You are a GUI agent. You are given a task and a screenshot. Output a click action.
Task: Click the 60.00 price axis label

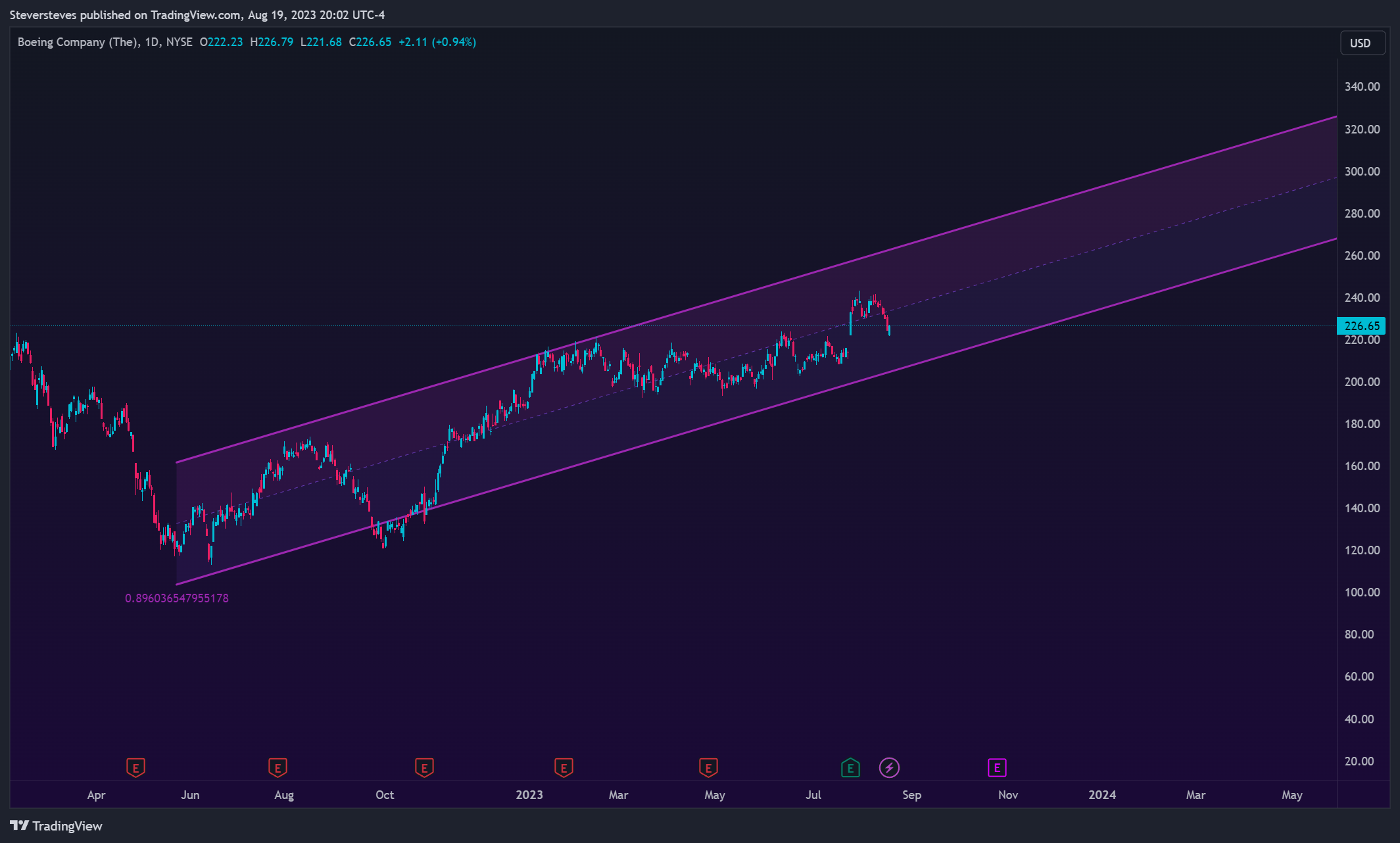tap(1359, 677)
